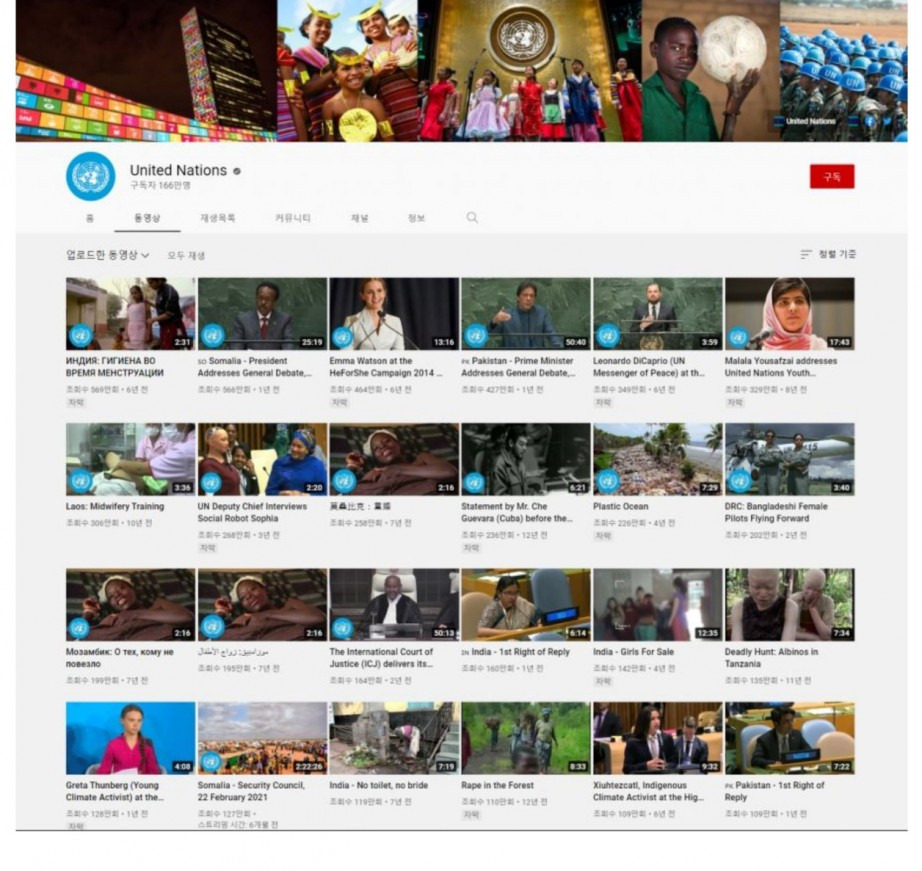Switch to the 정보 tab
The height and width of the screenshot is (871, 922).
coord(416,218)
